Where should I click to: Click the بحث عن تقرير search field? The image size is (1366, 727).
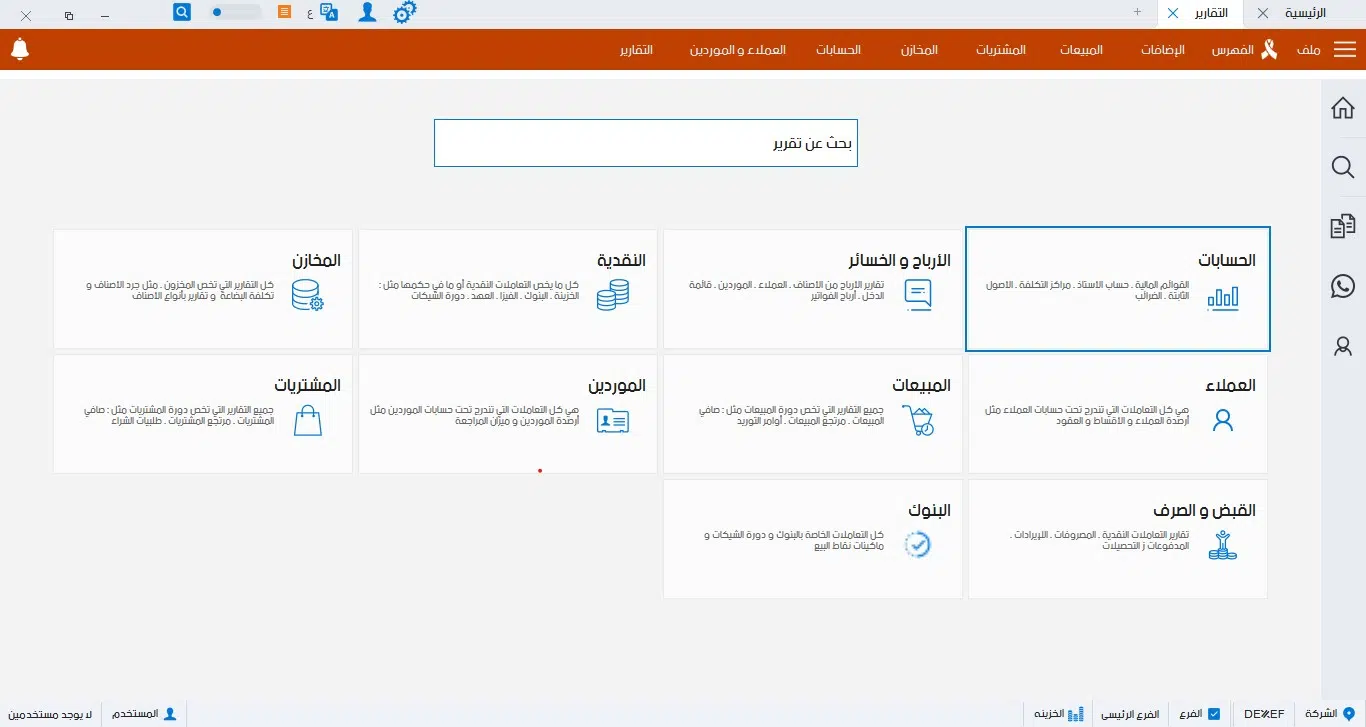645,142
